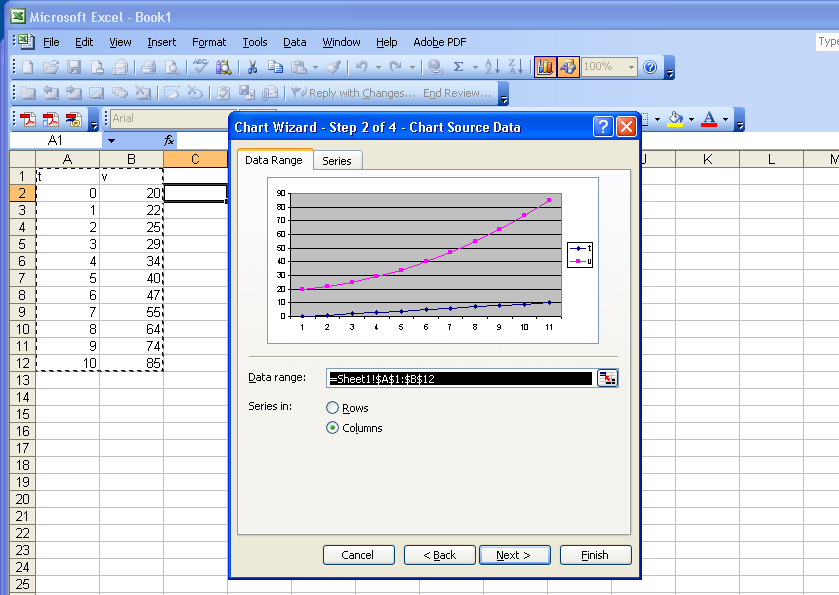This screenshot has width=839, height=595.
Task: Click cell containing value 85
Action: click(x=131, y=363)
